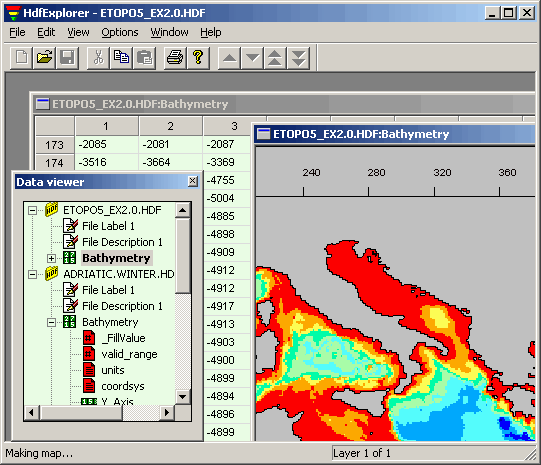Click the Copy toolbar icon
Screen dimensions: 541x465
point(121,58)
